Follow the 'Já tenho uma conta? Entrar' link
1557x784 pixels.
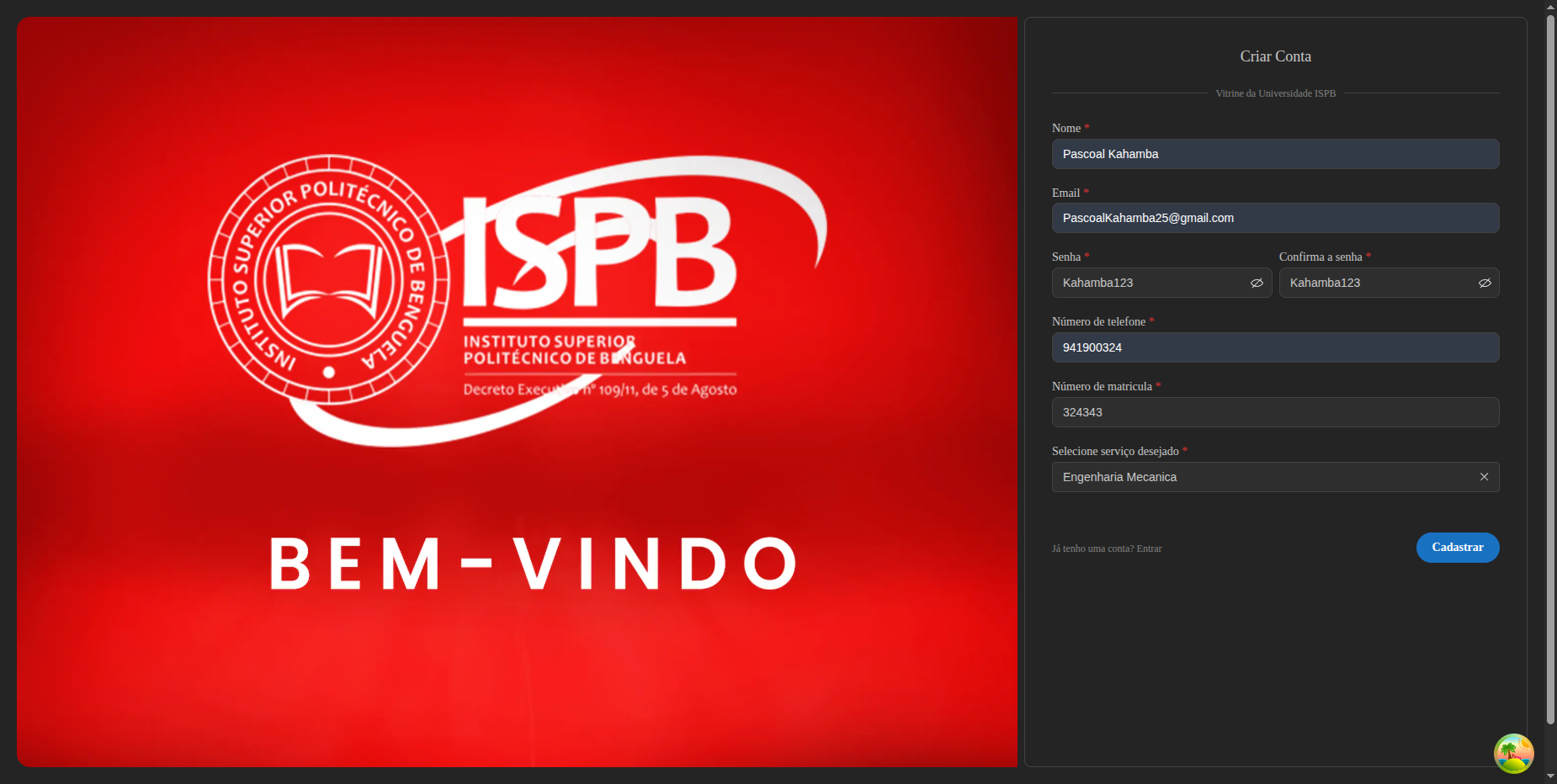click(x=1107, y=548)
